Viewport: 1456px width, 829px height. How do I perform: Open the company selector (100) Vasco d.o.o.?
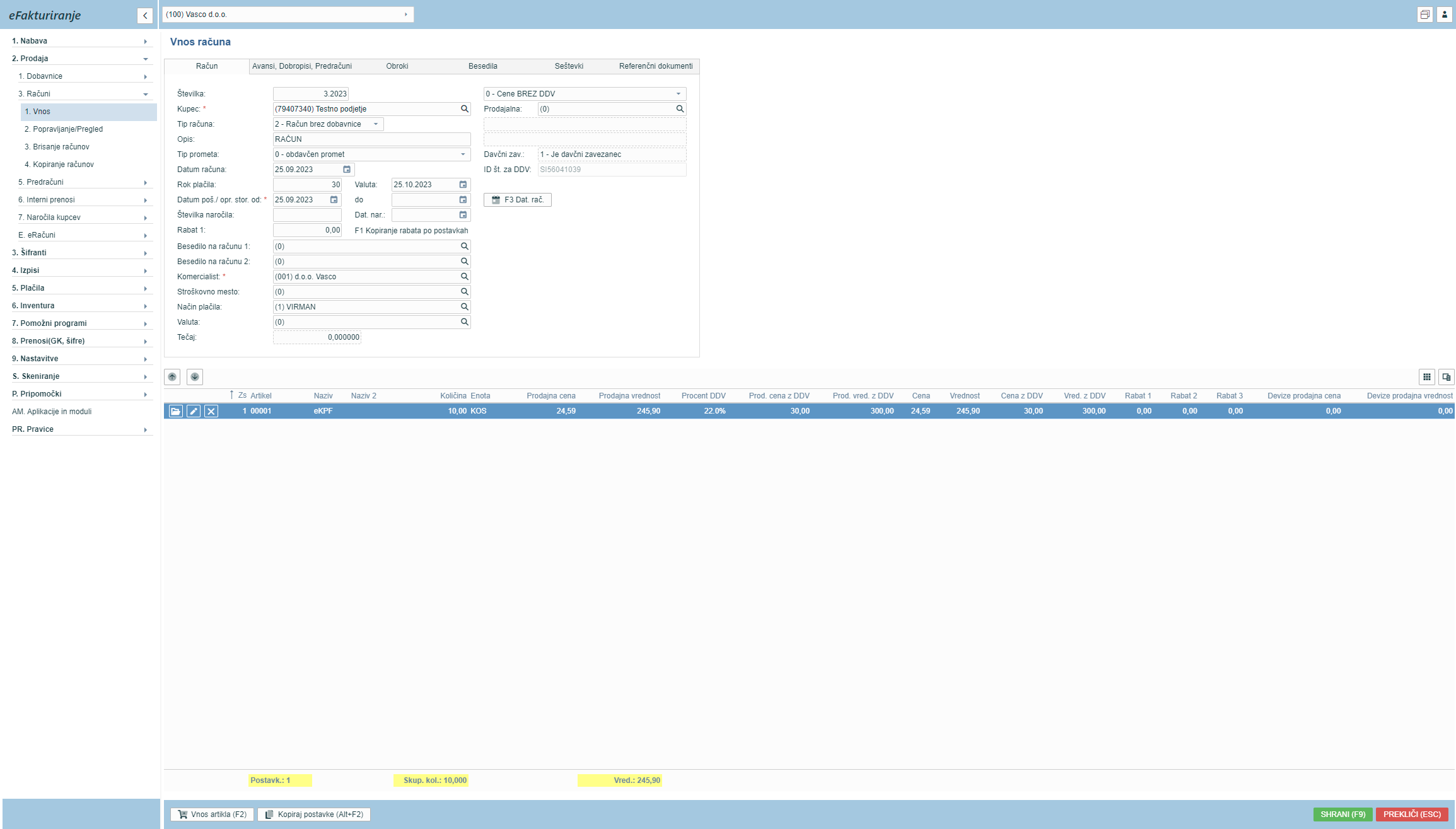[288, 14]
